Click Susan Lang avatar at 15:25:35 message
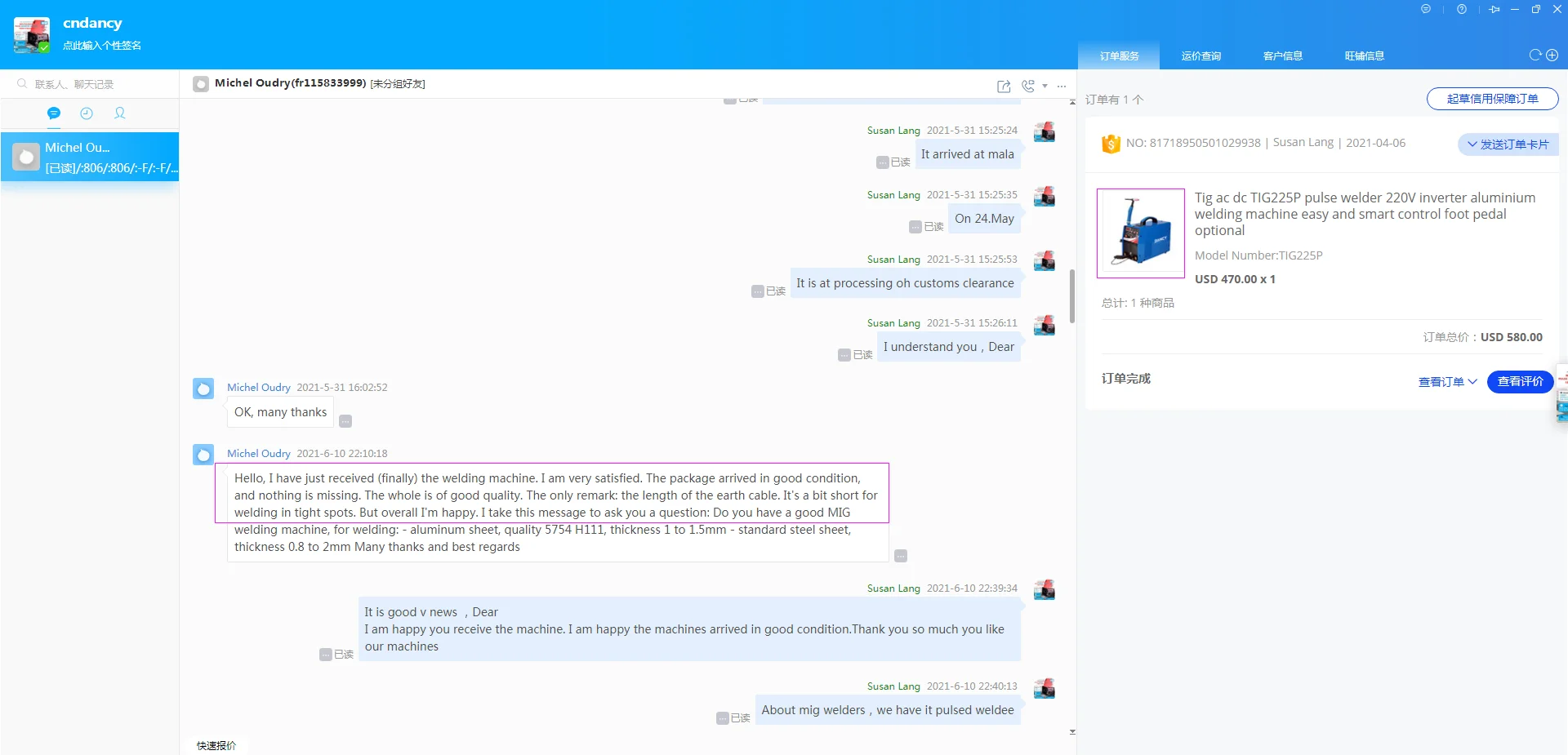This screenshot has height=755, width=1568. (x=1045, y=196)
